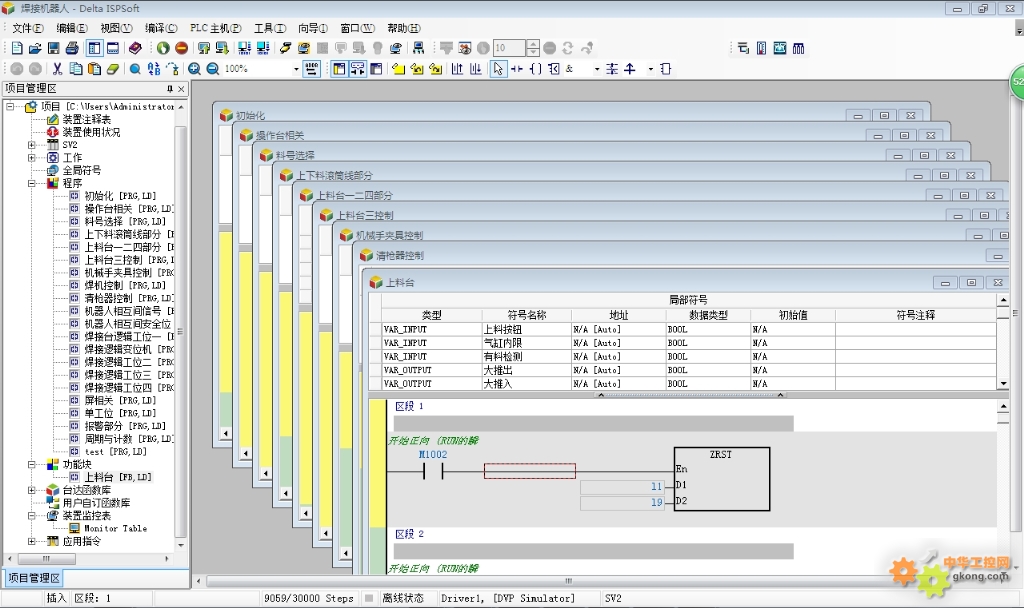This screenshot has height=608, width=1024.
Task: Select 报警部分 program in the tree
Action: 125,426
